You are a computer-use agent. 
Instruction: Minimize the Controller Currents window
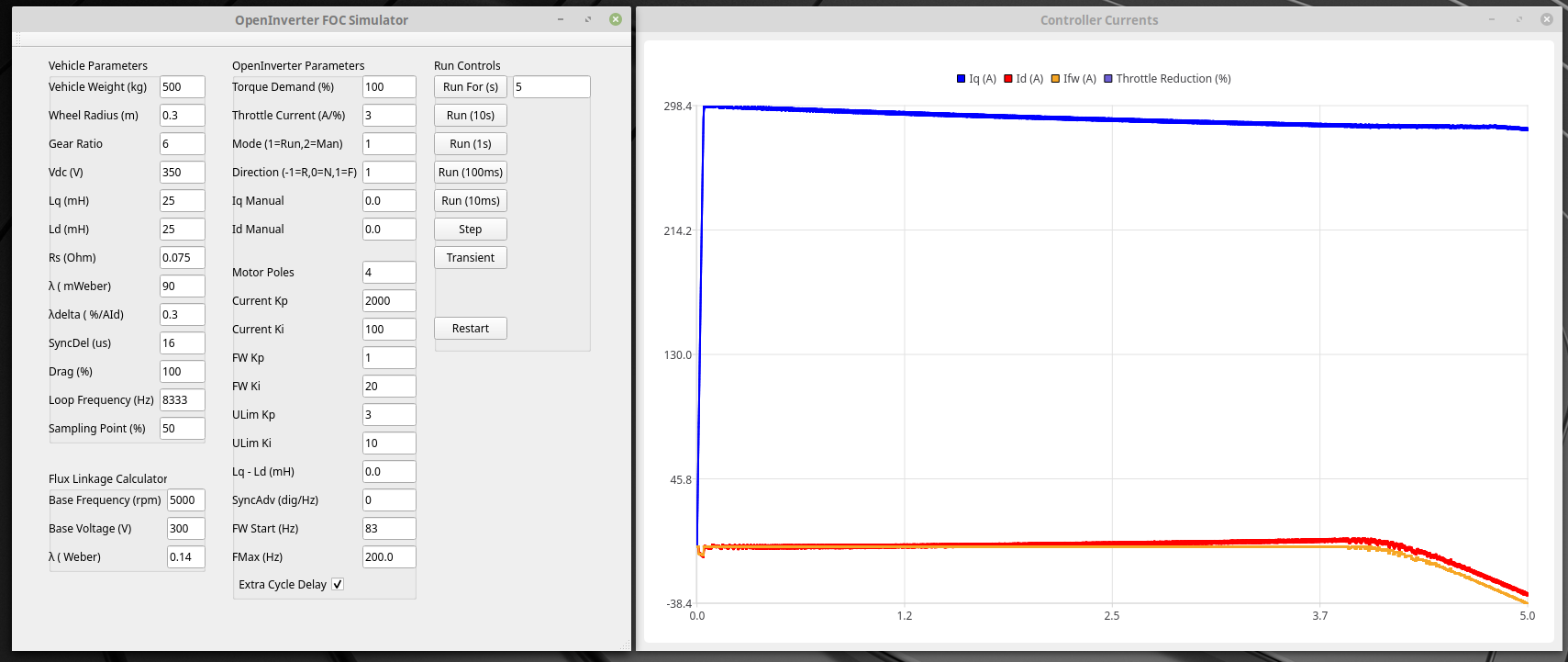click(1491, 19)
